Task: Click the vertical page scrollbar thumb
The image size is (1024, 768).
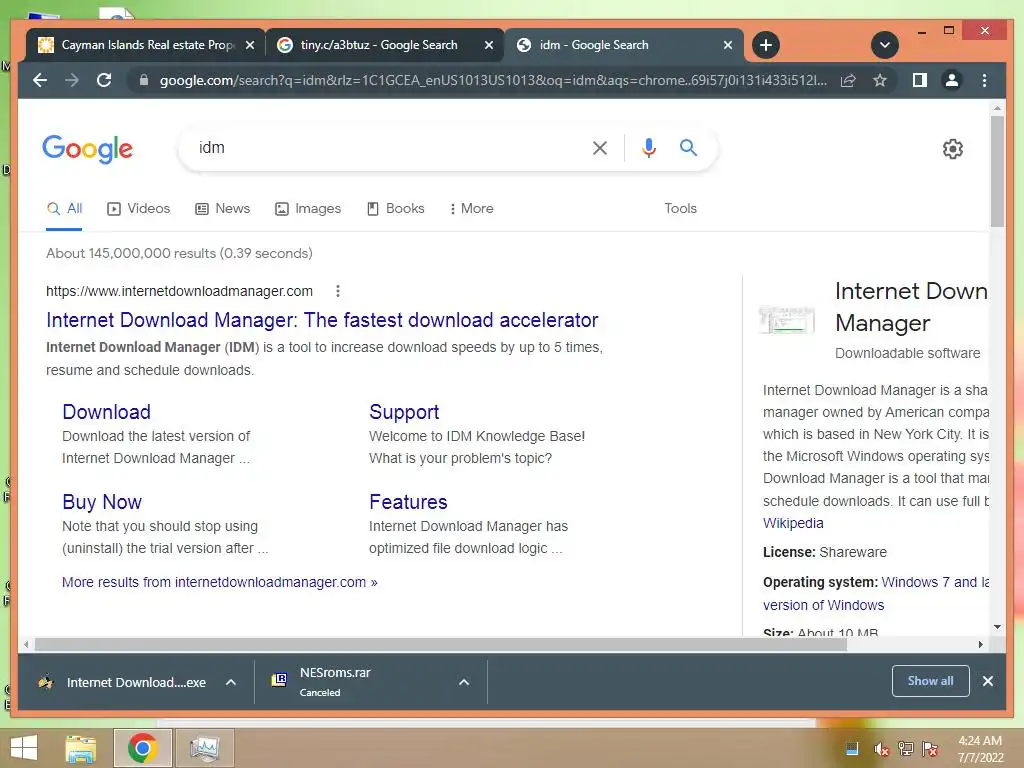Action: (x=997, y=172)
